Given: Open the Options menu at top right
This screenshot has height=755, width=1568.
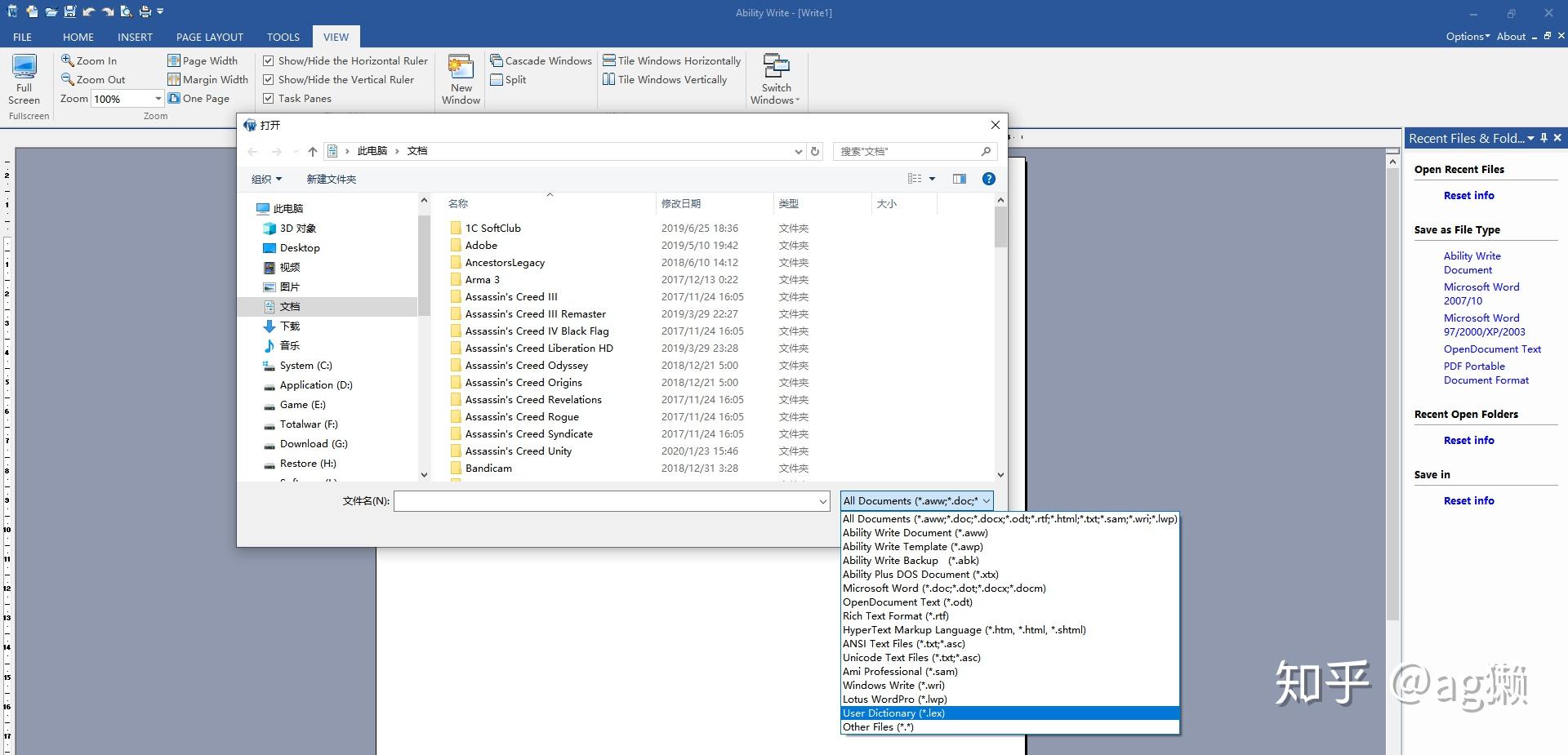Looking at the screenshot, I should point(1468,37).
